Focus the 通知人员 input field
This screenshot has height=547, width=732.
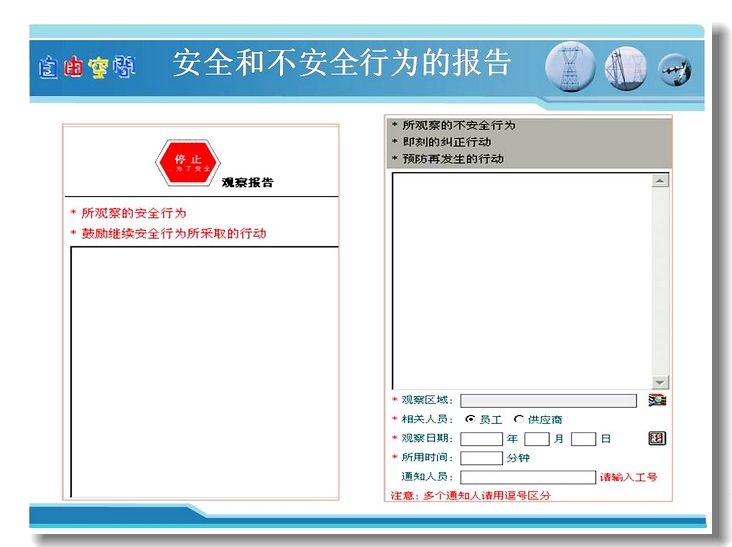click(528, 477)
